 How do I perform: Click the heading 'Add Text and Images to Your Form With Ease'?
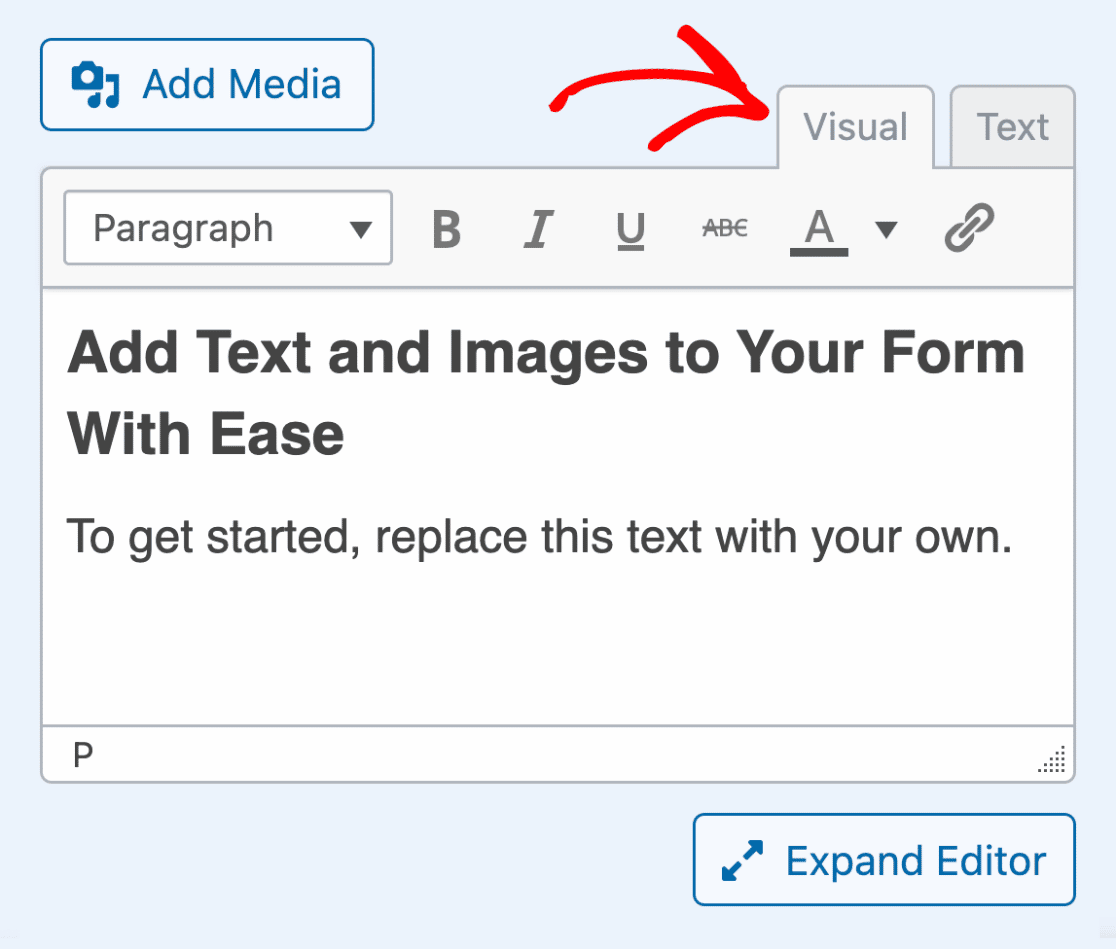point(546,392)
